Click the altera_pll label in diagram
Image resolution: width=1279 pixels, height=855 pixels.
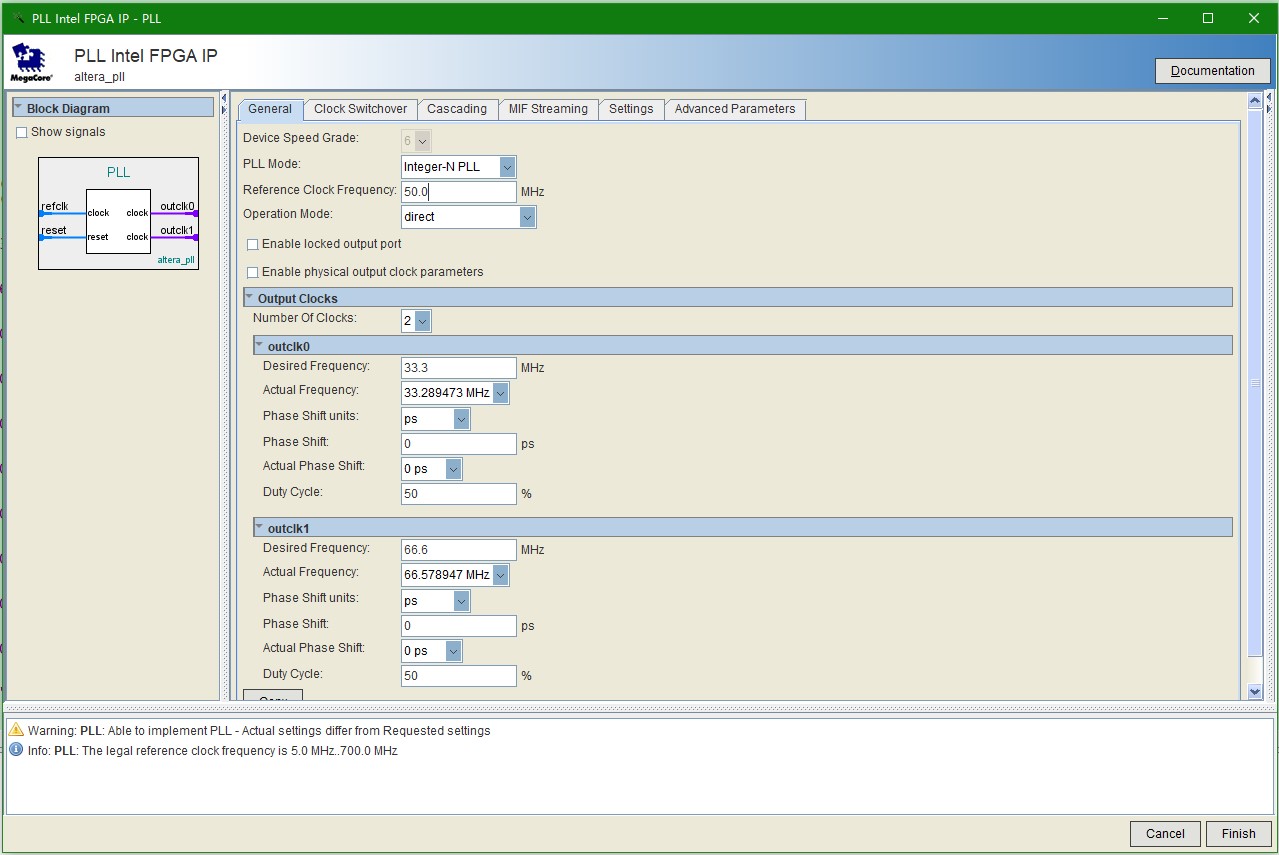click(176, 260)
